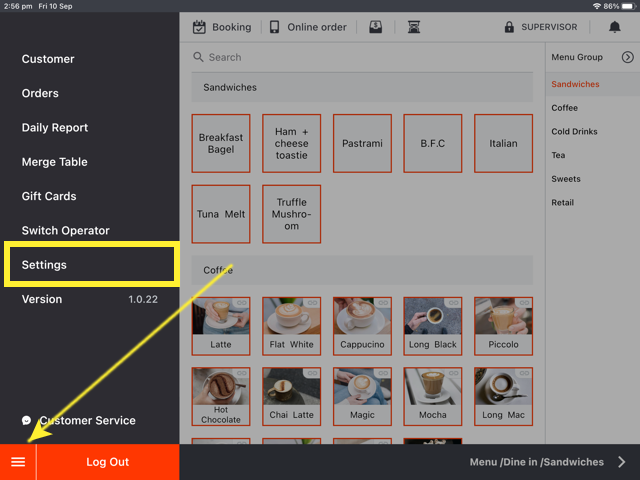The width and height of the screenshot is (640, 480).
Task: Tap the supervisor lock icon
Action: coord(509,27)
